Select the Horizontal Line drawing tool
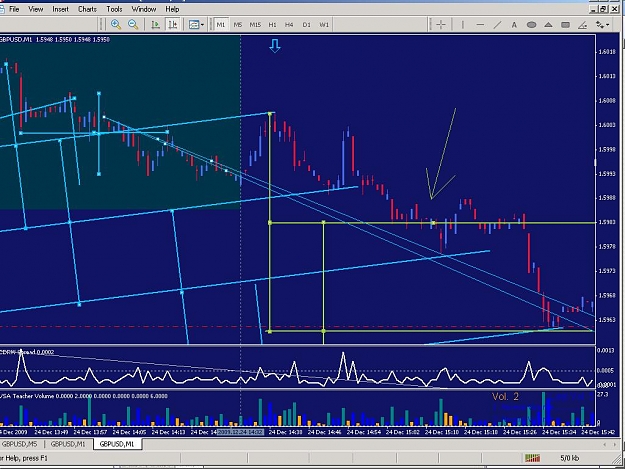This screenshot has width=625, height=469. [x=480, y=25]
